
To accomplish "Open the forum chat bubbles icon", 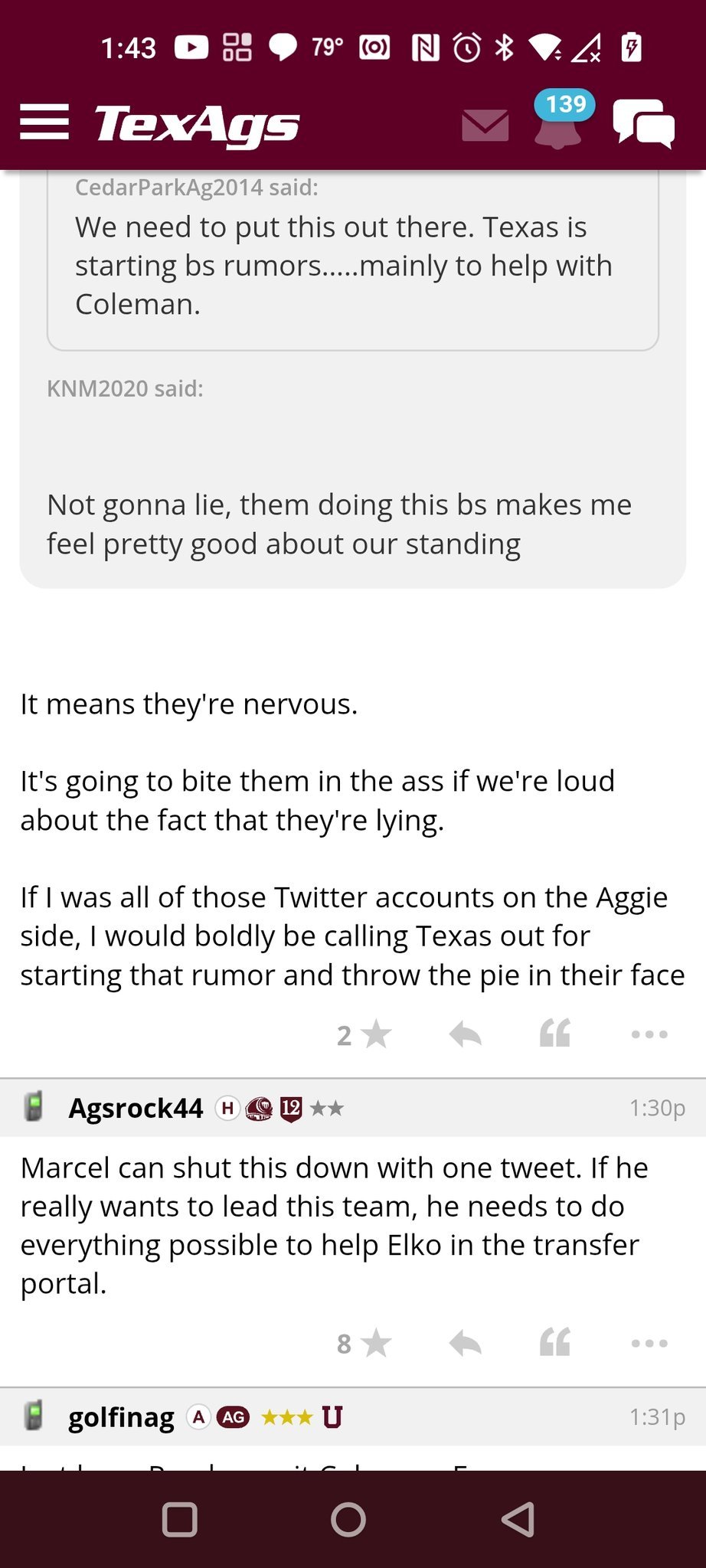I will (643, 124).
